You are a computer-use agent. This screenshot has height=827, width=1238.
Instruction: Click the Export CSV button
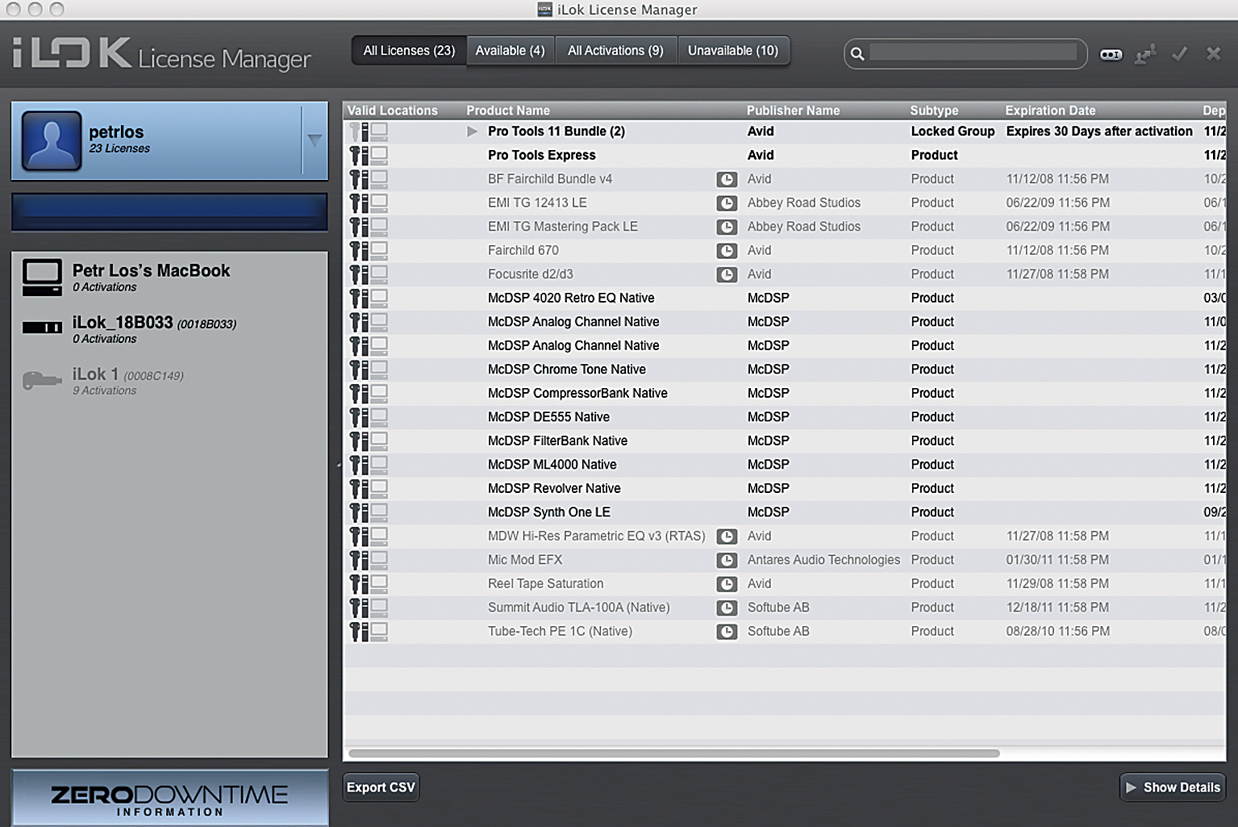pyautogui.click(x=380, y=788)
